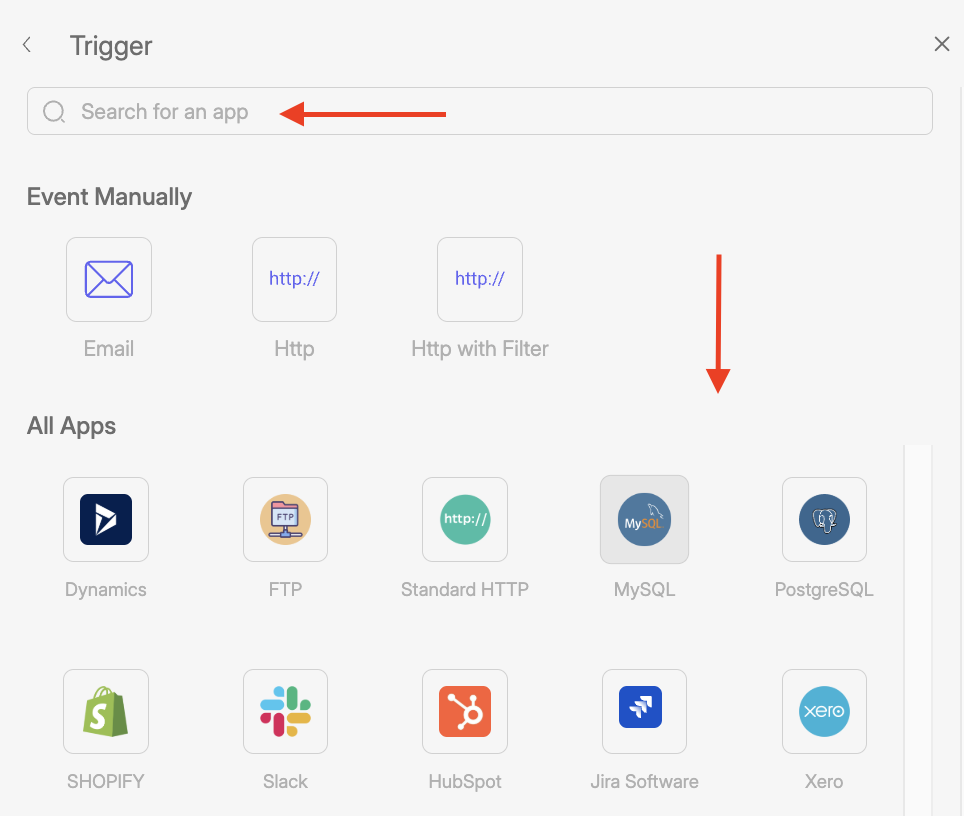The height and width of the screenshot is (816, 964).
Task: Click the MySQL label text
Action: pos(644,590)
